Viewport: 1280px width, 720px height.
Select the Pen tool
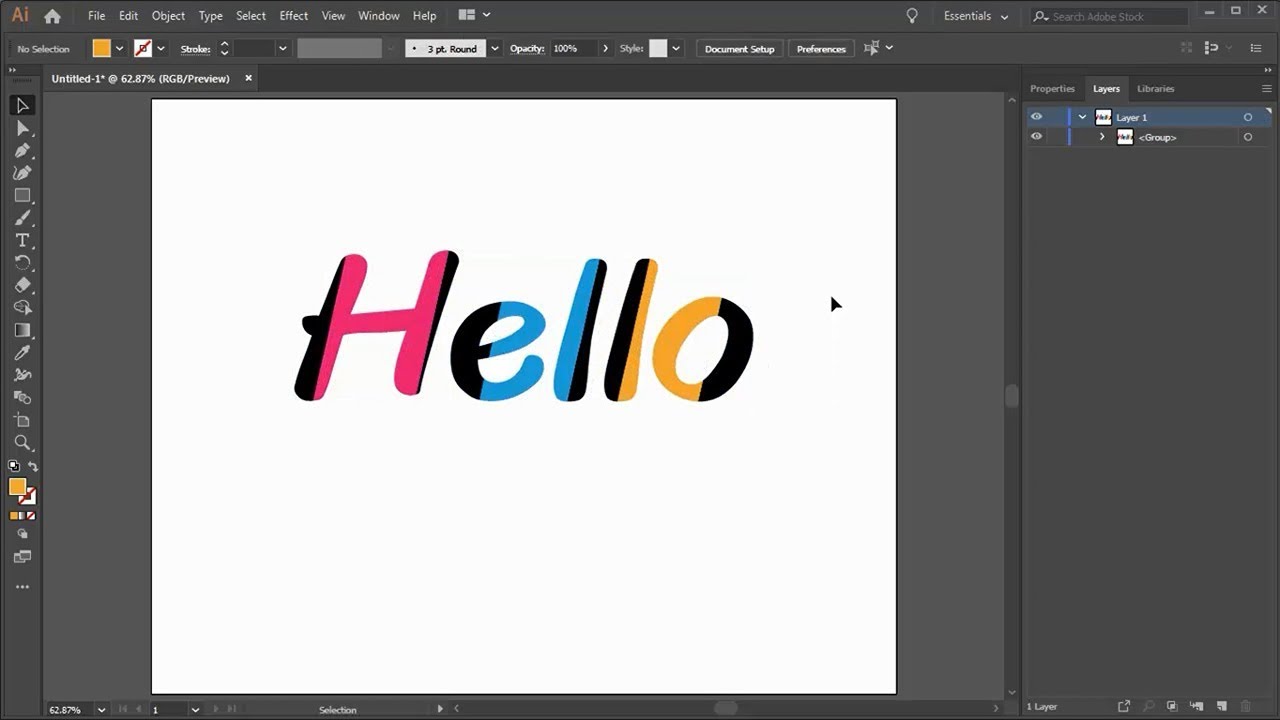(22, 150)
